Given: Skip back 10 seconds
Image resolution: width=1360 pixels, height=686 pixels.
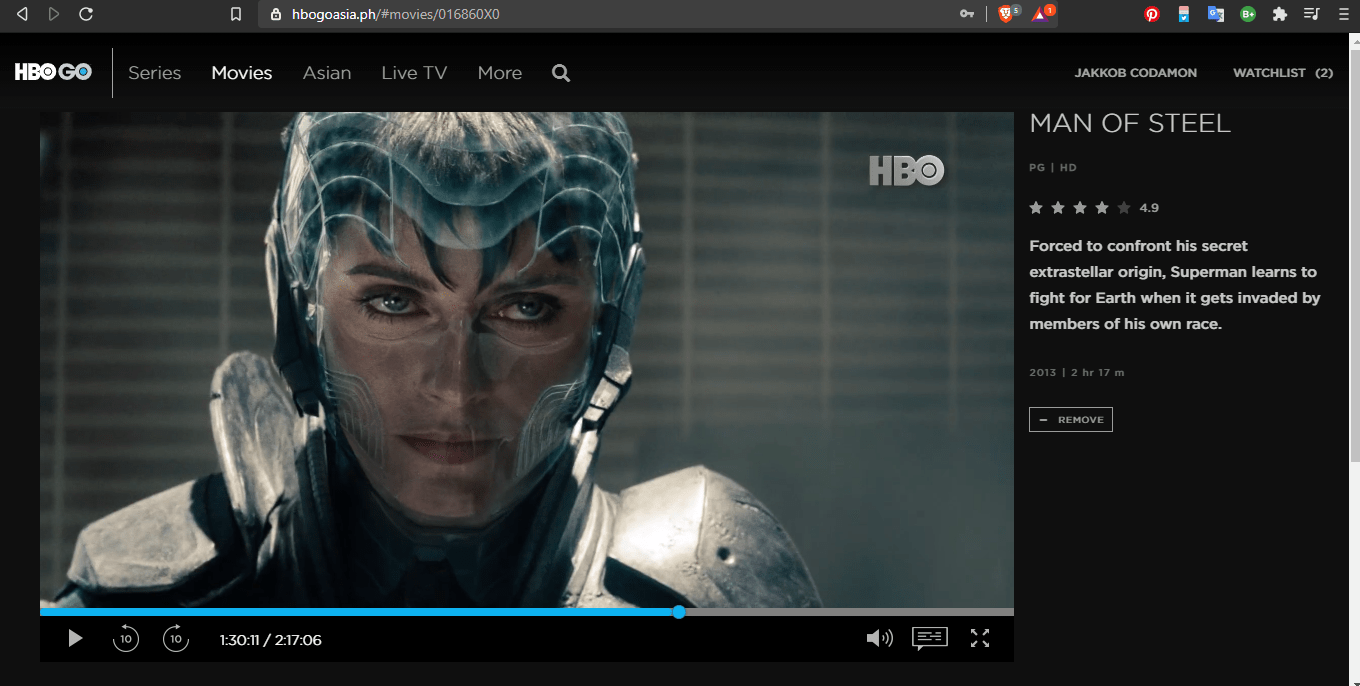Looking at the screenshot, I should coord(125,637).
